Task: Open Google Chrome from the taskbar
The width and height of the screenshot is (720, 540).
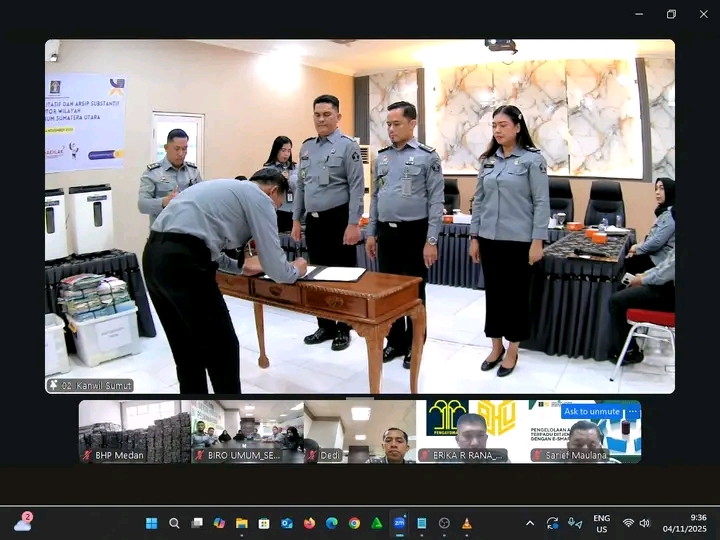Action: pos(354,523)
